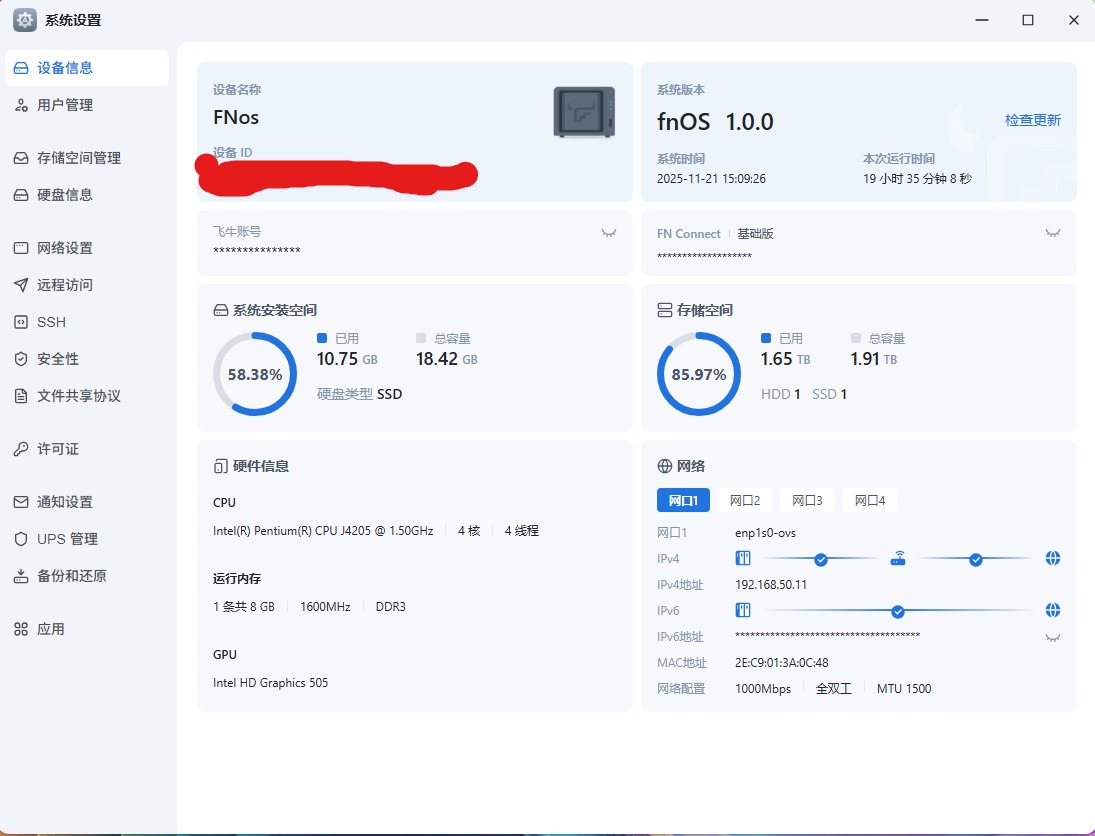Click the 备份和还原 icon
This screenshot has height=836, width=1095.
(21, 576)
